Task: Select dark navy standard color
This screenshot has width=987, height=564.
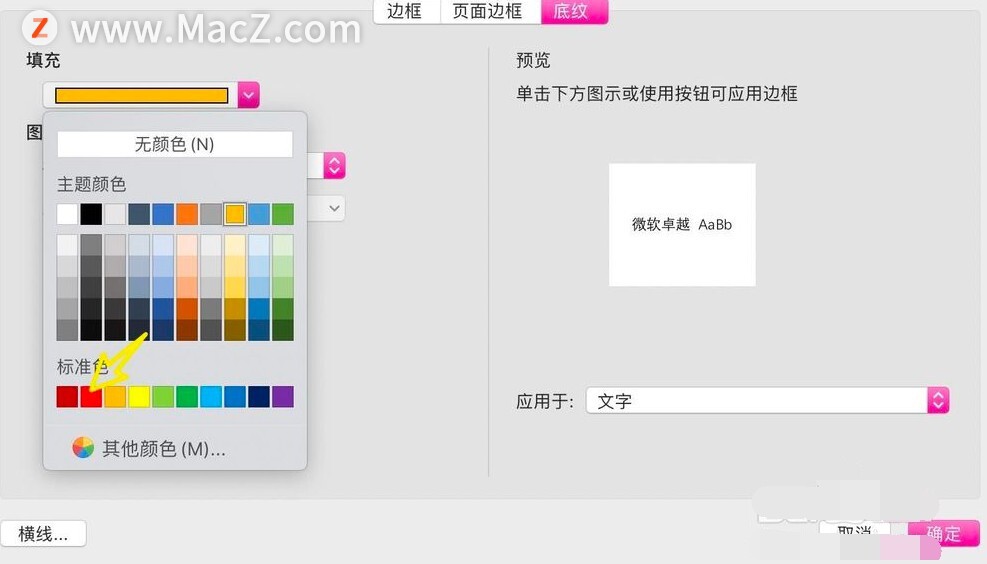Action: 259,397
